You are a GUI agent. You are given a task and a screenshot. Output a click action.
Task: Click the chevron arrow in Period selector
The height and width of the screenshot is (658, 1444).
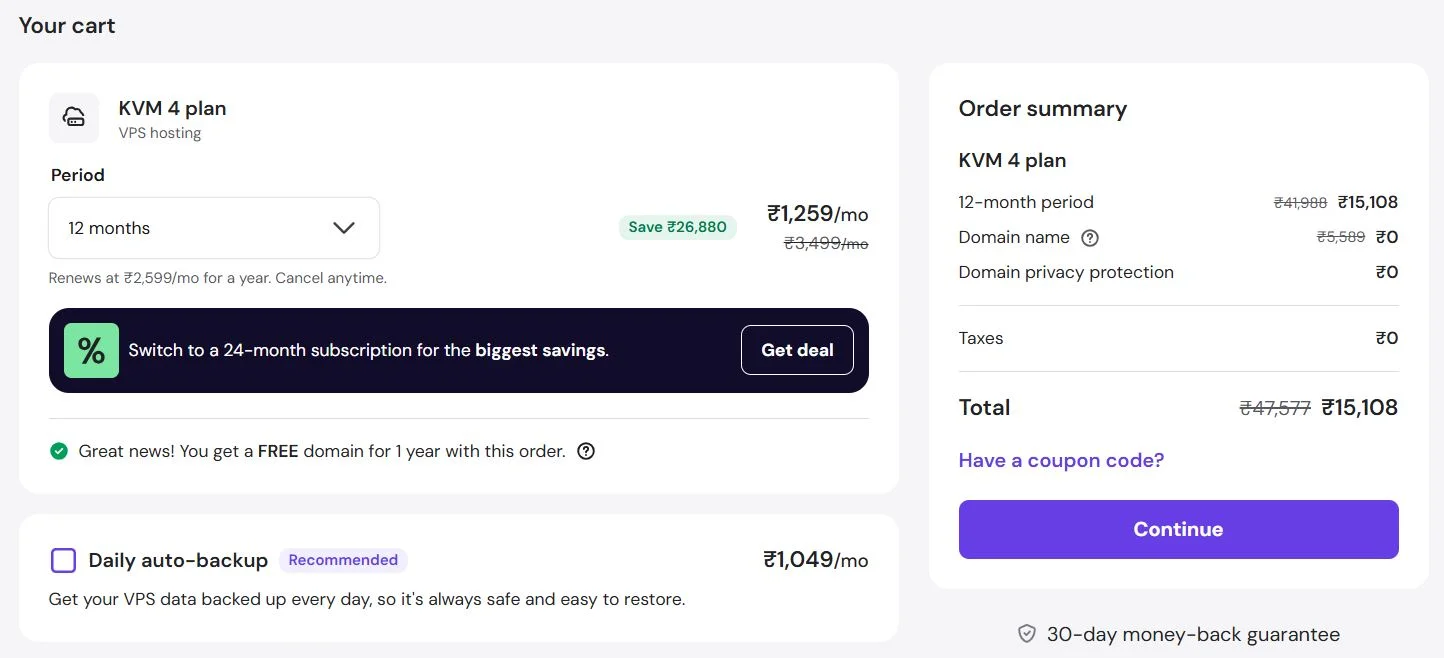[x=344, y=228]
